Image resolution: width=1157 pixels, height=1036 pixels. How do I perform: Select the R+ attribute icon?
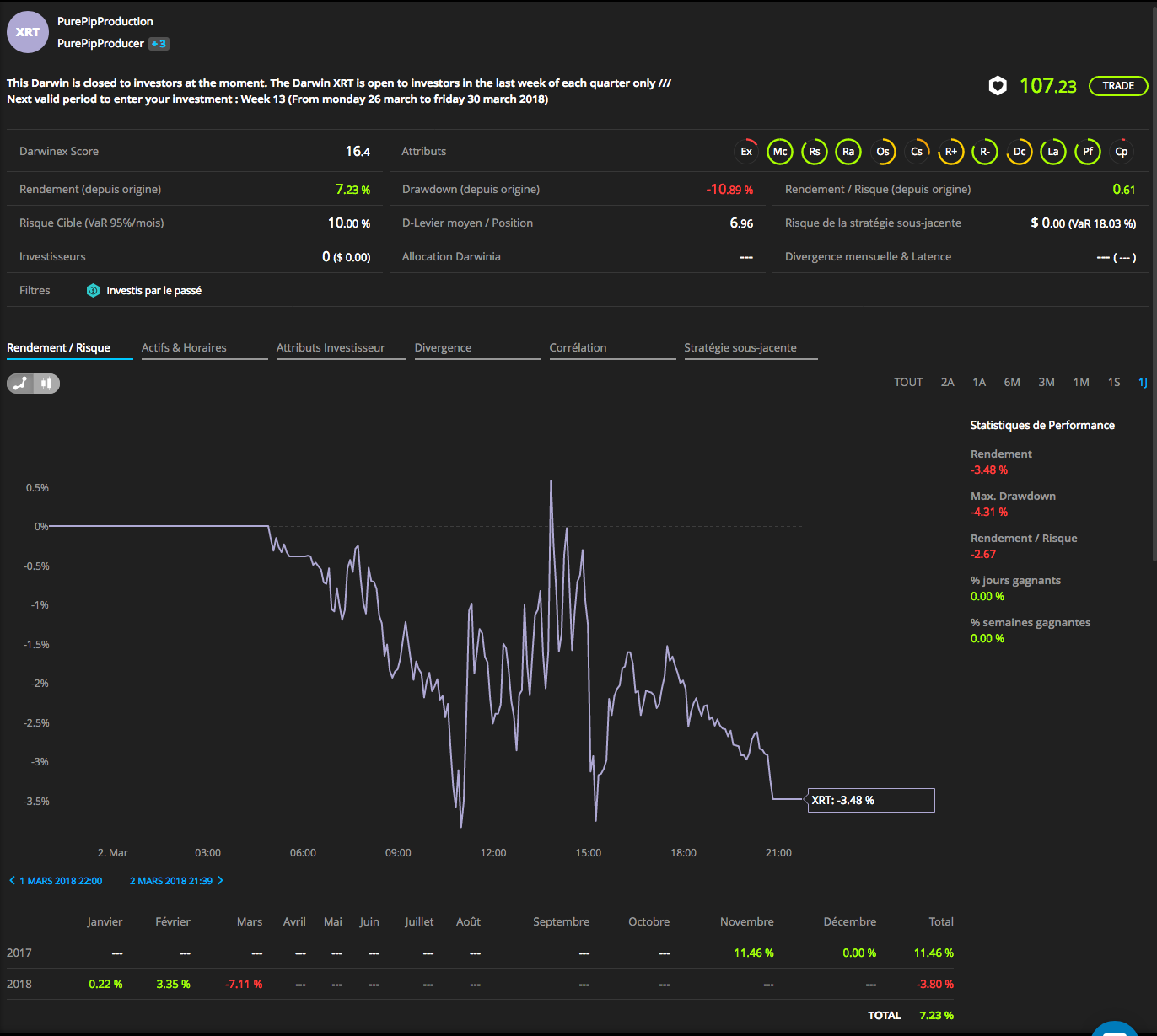click(951, 152)
